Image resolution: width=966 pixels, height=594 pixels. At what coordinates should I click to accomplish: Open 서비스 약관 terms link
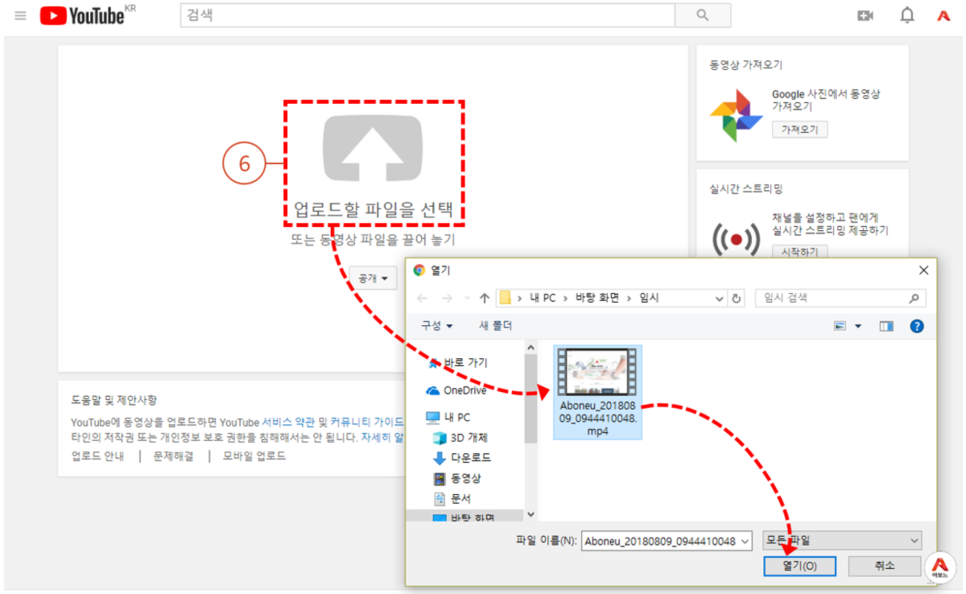click(288, 422)
